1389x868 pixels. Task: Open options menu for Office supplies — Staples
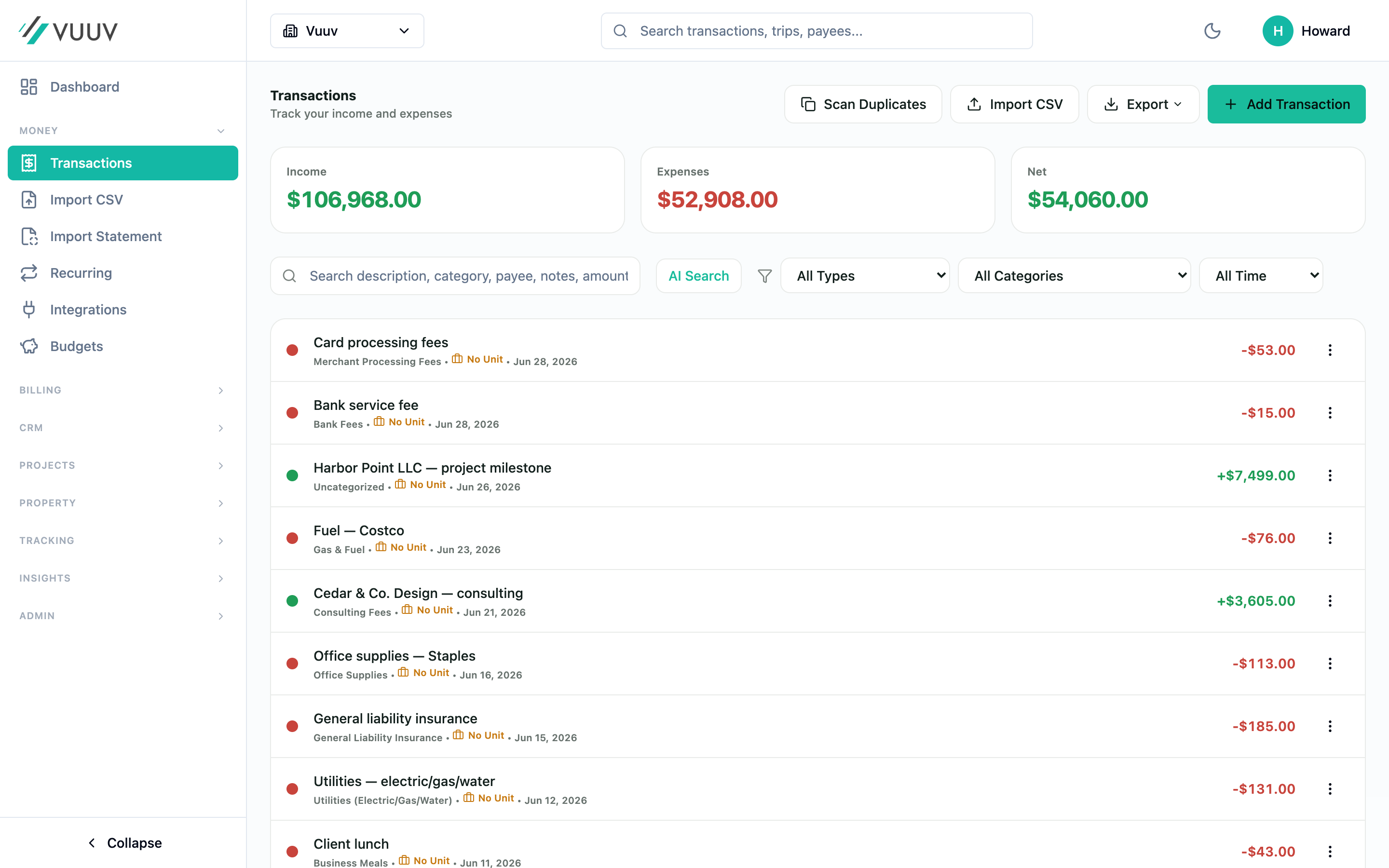point(1330,664)
